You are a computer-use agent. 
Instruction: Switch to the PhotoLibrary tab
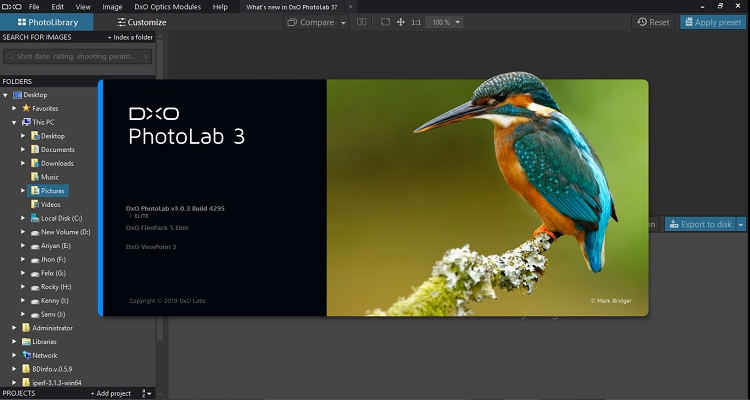[47, 22]
